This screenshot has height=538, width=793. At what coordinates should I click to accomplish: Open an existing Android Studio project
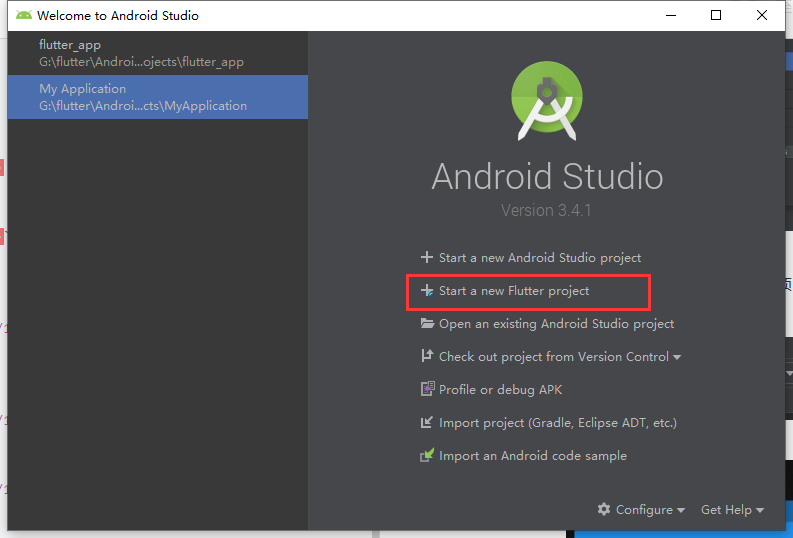tap(556, 324)
